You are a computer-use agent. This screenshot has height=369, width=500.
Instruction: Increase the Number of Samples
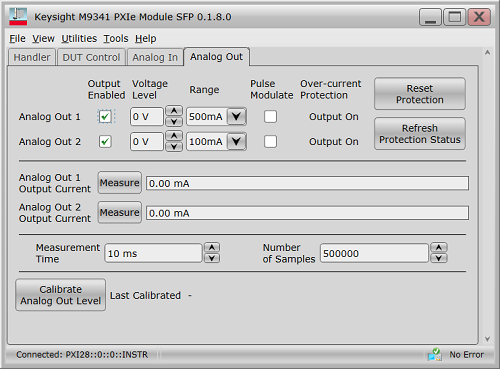tap(439, 247)
